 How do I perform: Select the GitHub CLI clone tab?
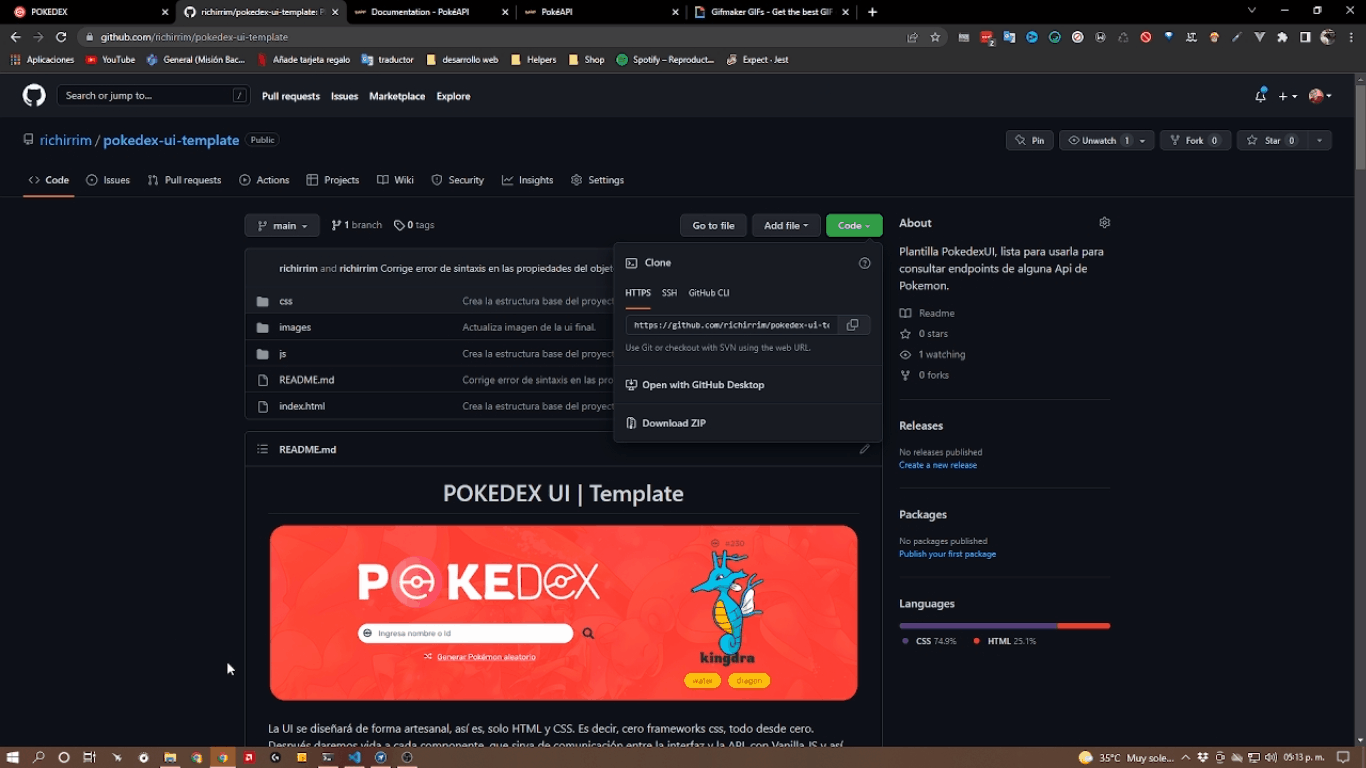coord(709,293)
